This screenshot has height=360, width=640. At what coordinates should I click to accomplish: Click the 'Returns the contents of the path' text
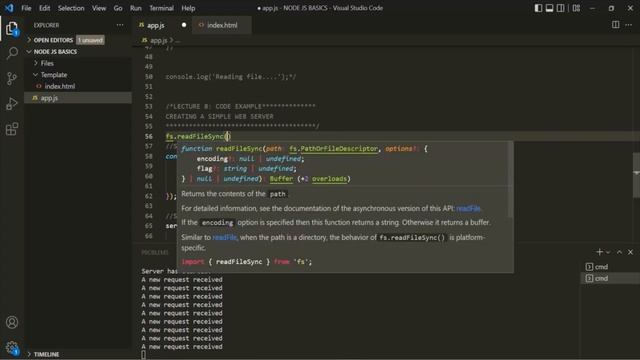tap(234, 194)
